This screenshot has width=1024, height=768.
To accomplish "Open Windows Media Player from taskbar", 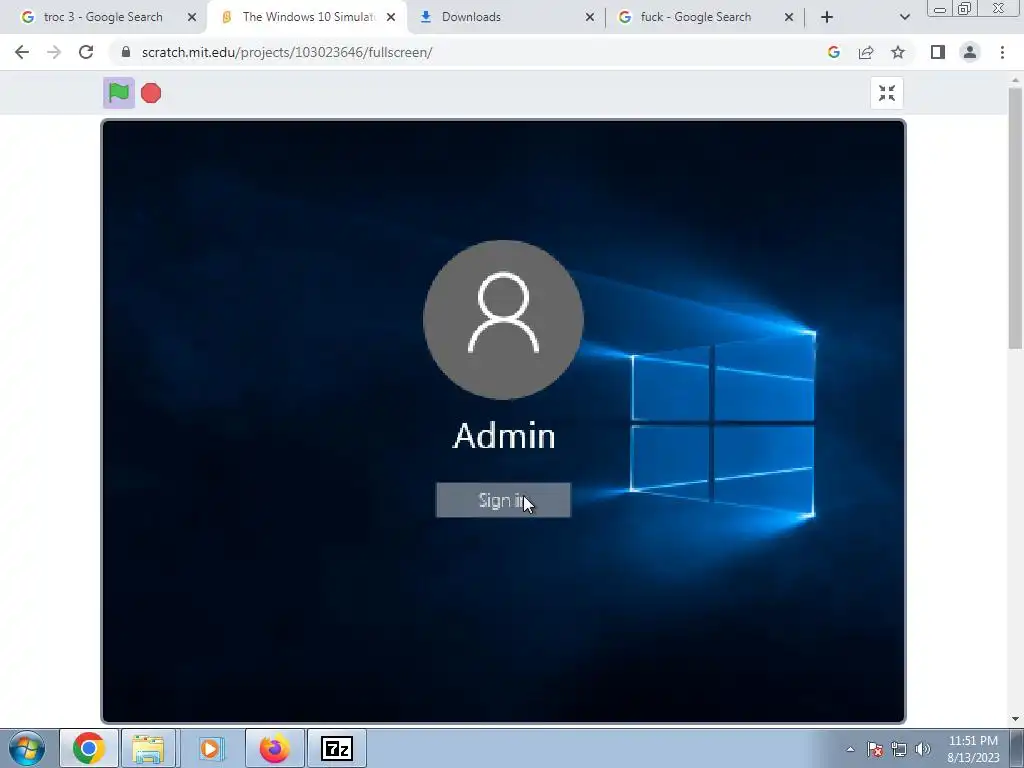I will [x=210, y=748].
